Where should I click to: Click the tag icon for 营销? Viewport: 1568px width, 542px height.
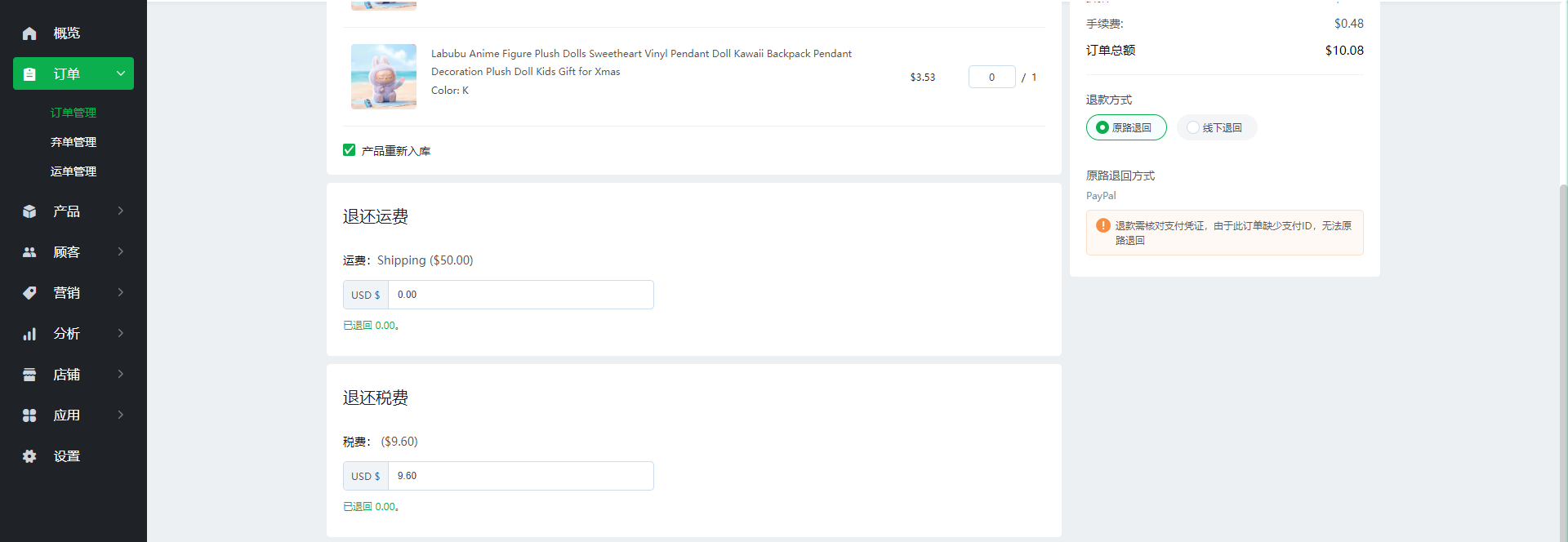tap(29, 293)
